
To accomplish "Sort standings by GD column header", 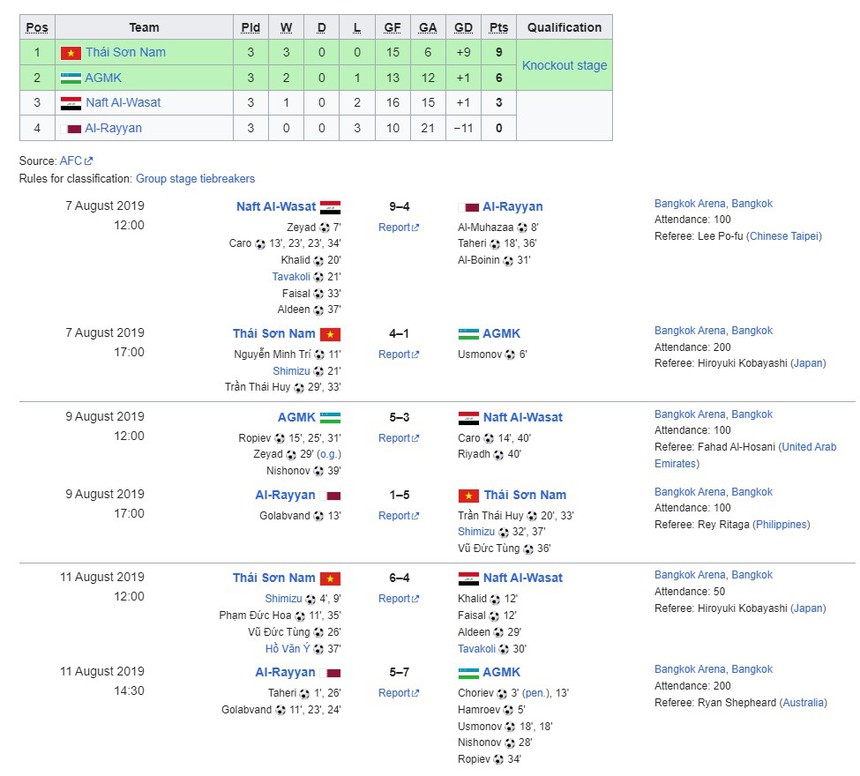I will pos(463,27).
